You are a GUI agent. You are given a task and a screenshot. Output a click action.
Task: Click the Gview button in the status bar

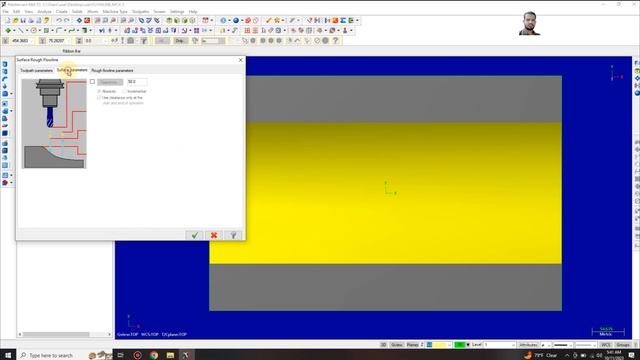396,345
